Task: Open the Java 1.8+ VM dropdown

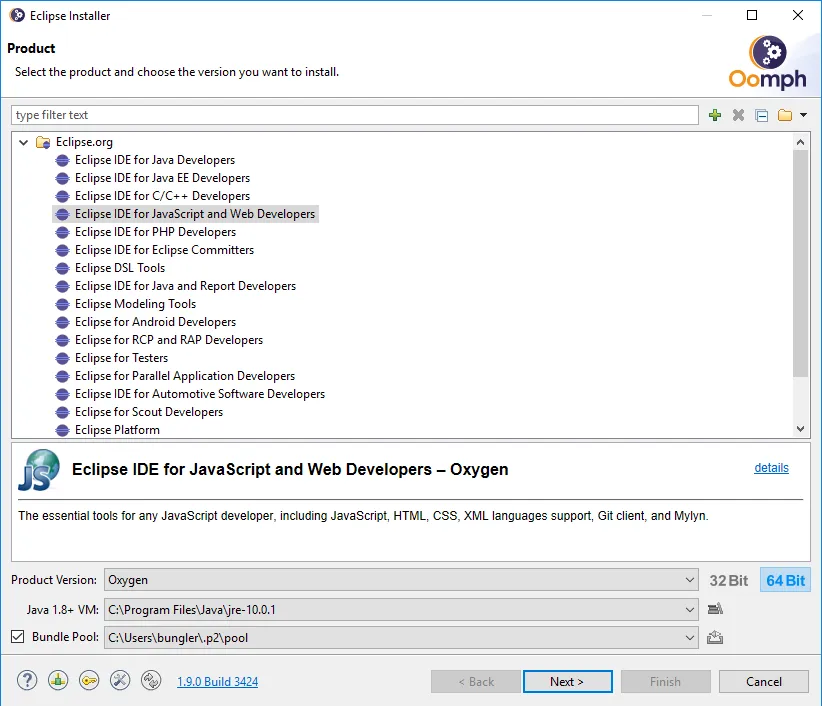Action: [401, 610]
